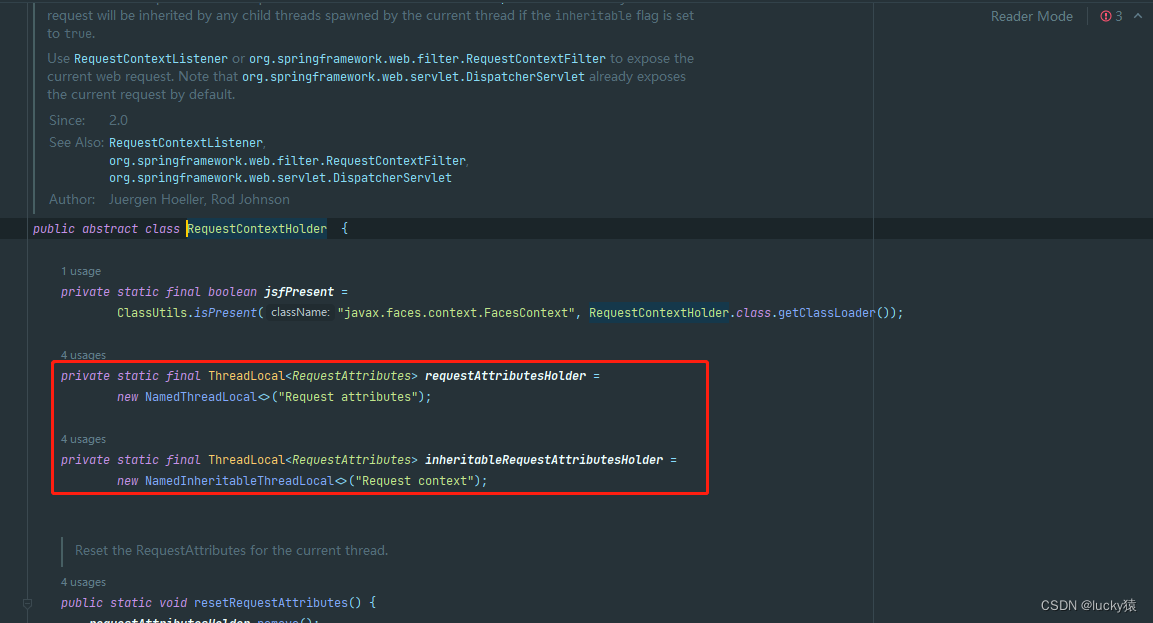Toggle Reader Mode in the editor
This screenshot has height=623, width=1153.
click(1031, 16)
